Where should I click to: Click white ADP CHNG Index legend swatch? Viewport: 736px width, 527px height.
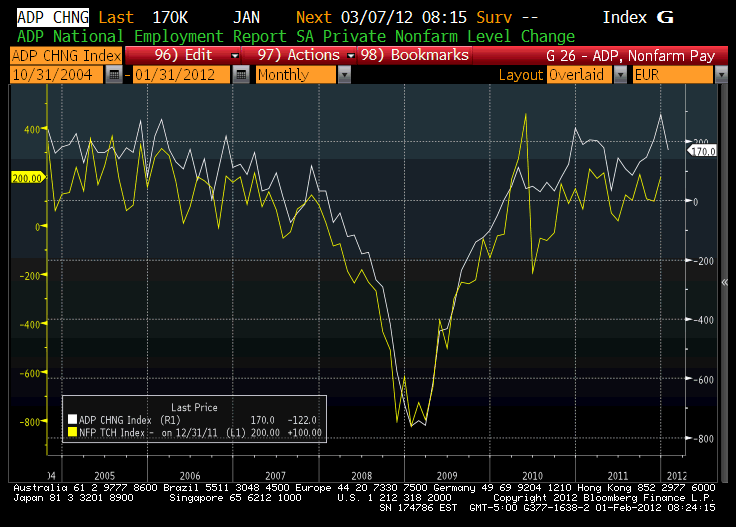(72, 420)
